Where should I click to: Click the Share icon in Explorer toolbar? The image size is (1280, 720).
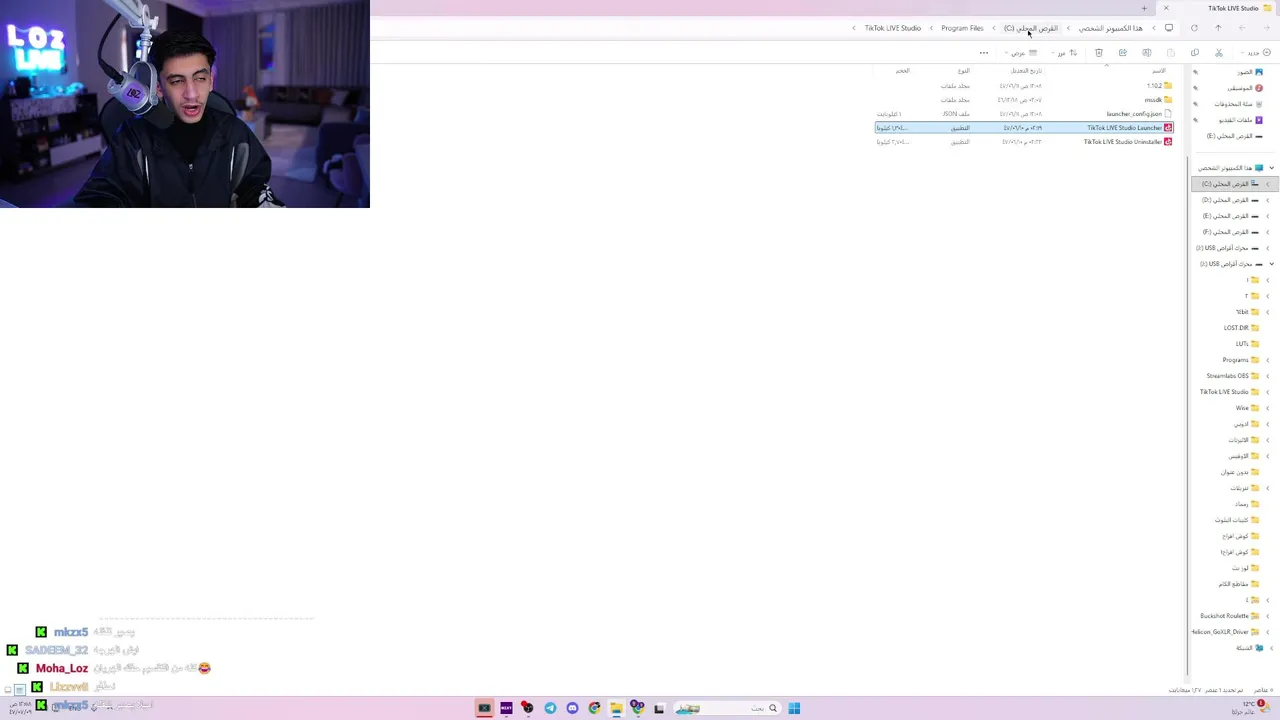pyautogui.click(x=1123, y=53)
